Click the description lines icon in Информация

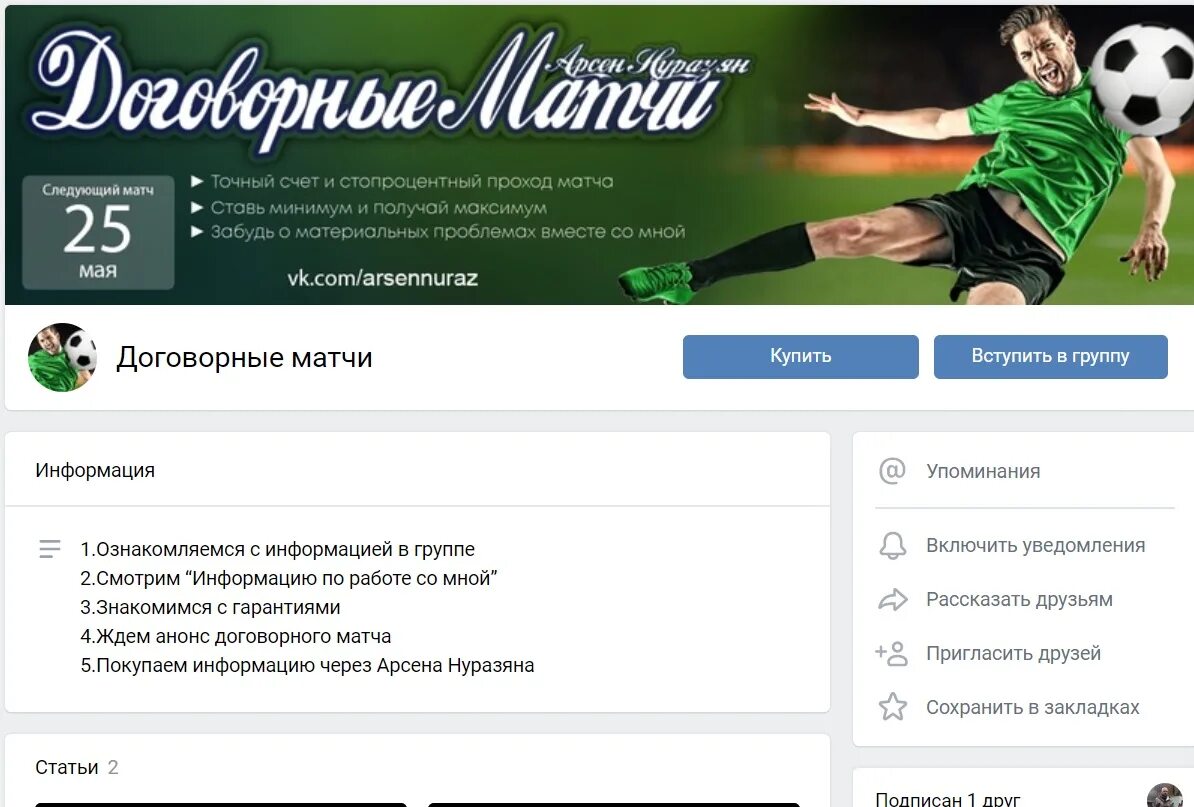coord(49,549)
